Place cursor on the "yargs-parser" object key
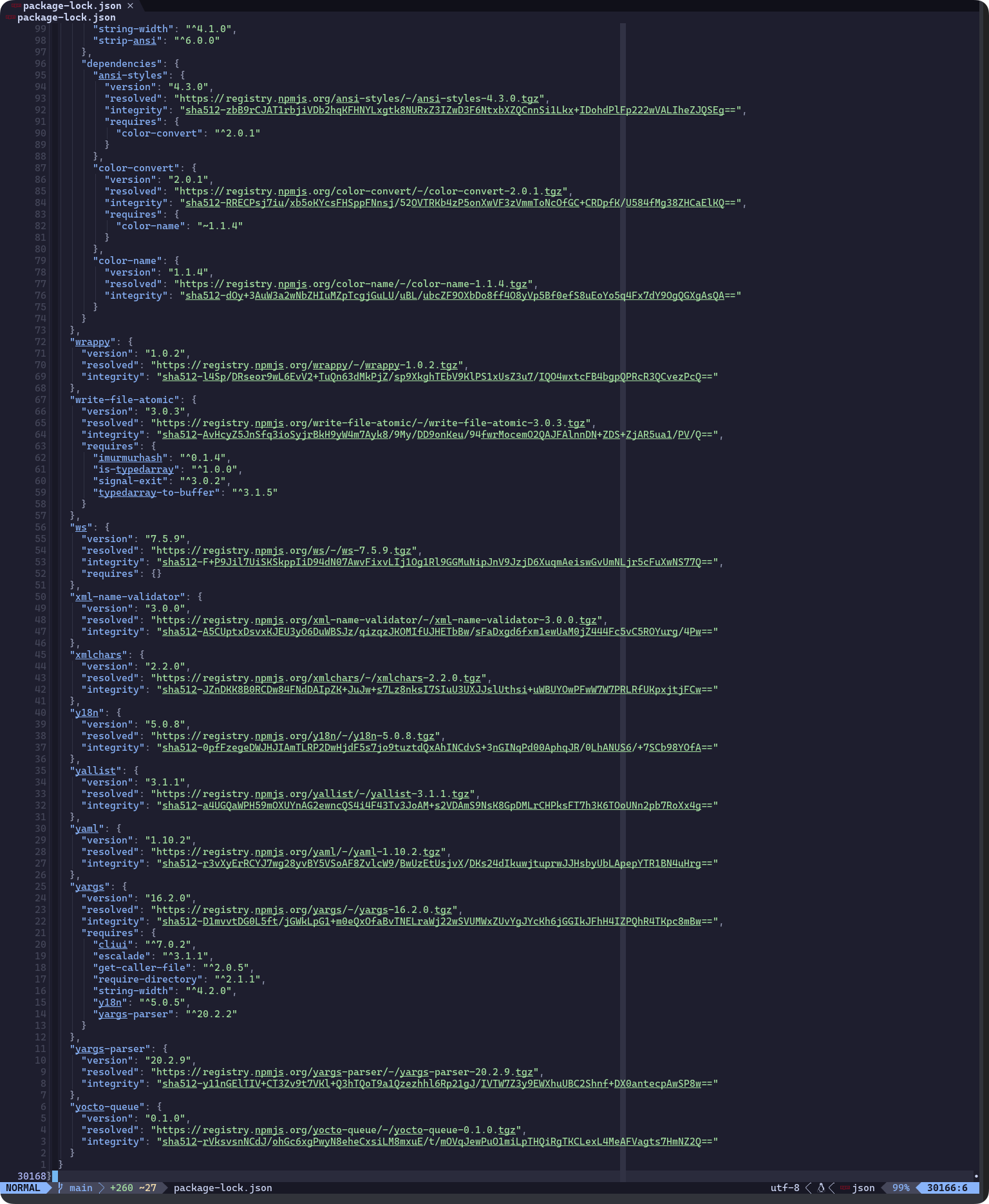The width and height of the screenshot is (989, 1204). [x=109, y=1049]
